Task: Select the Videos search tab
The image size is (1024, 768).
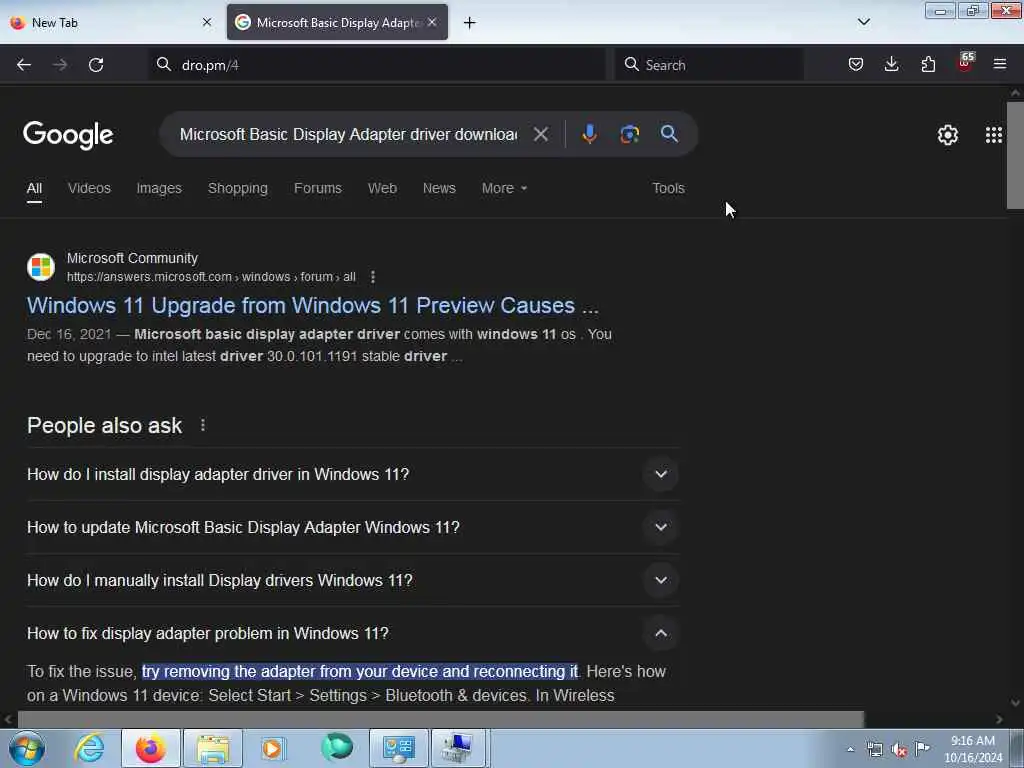Action: point(89,188)
